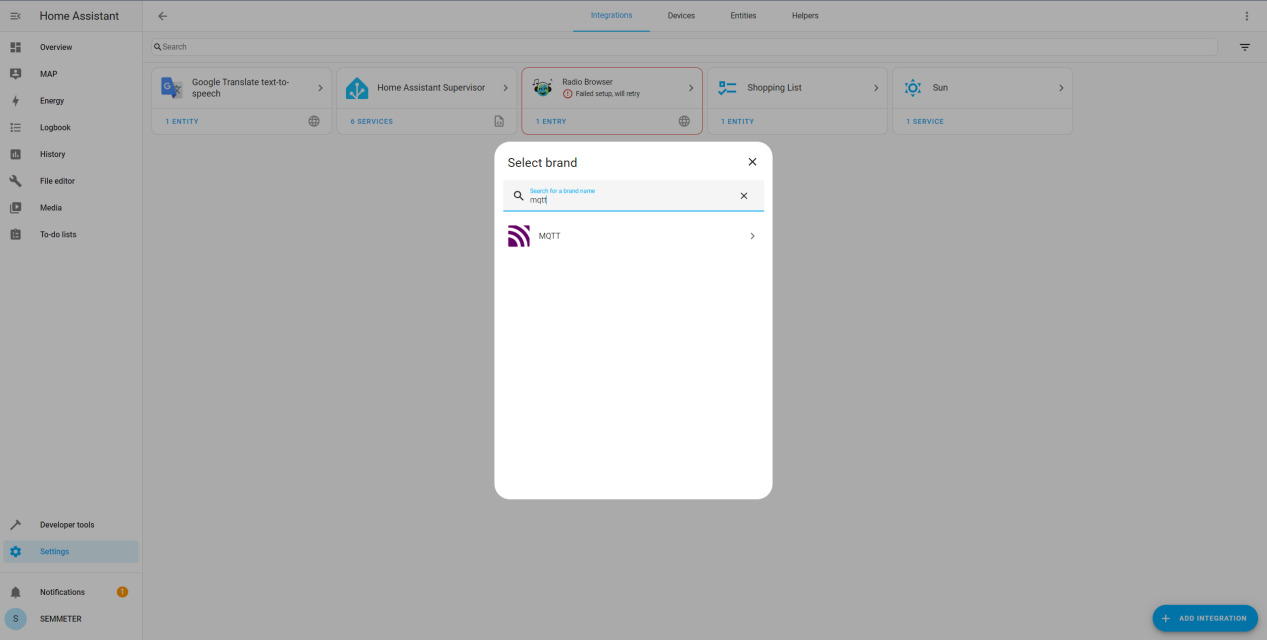Expand Radio Browser card chevron
This screenshot has width=1267, height=640.
(x=690, y=88)
